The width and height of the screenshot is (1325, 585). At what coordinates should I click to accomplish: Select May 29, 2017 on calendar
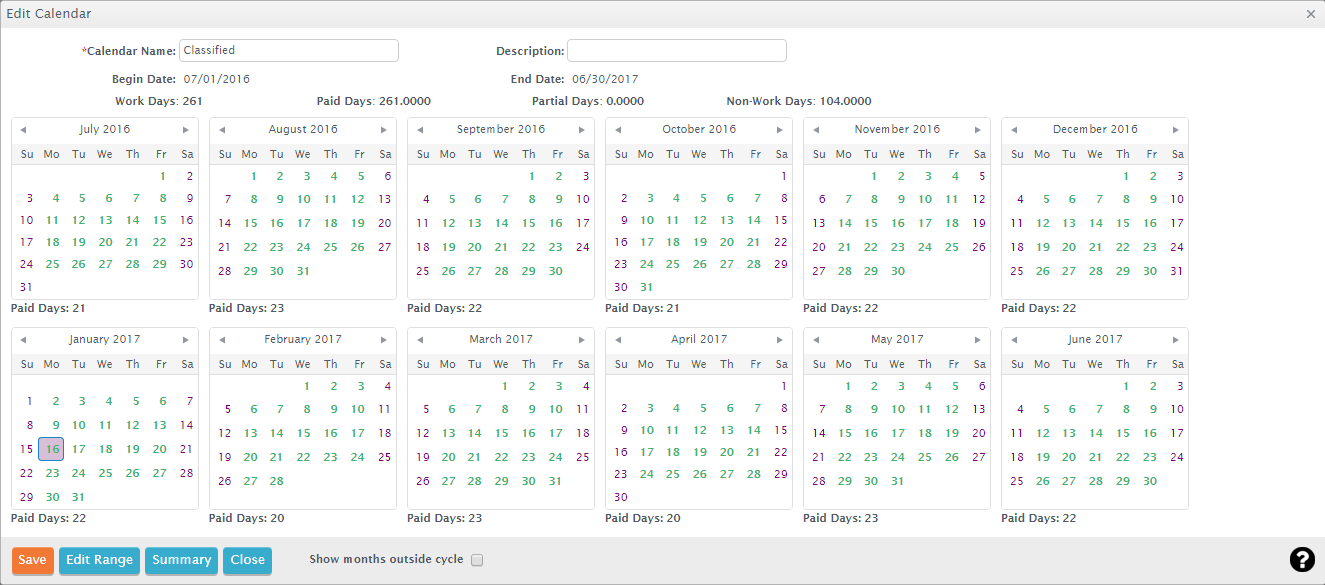(845, 481)
